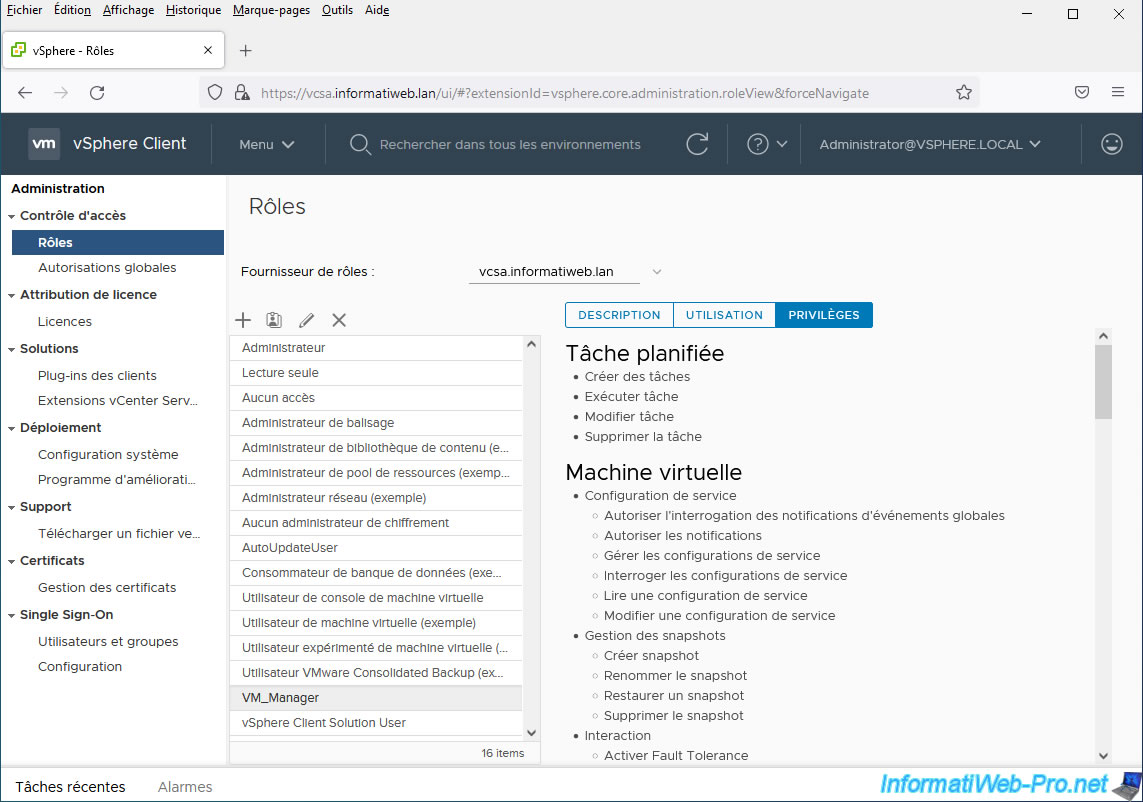Select the PRIVILÈGES tab

[824, 315]
